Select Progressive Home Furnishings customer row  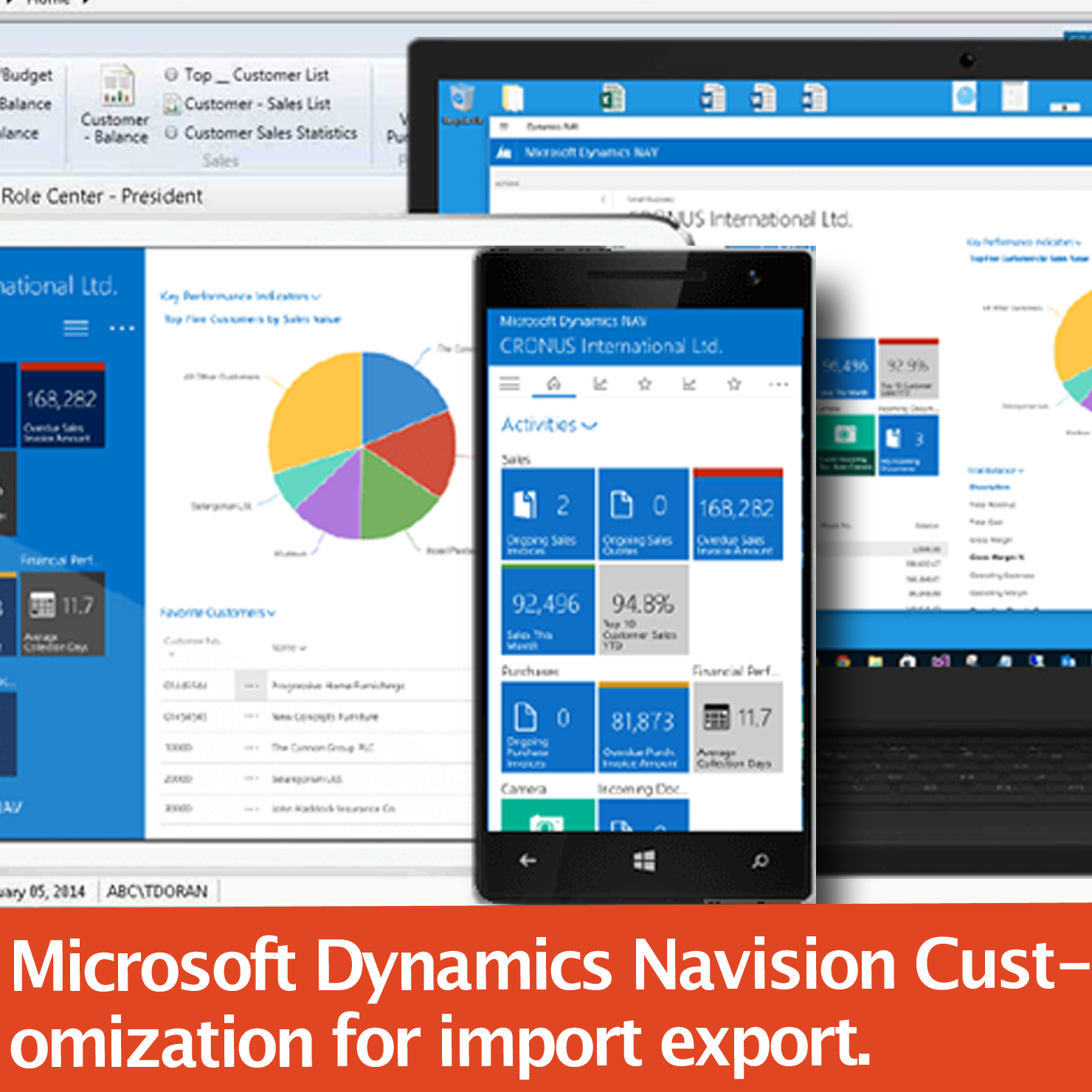tap(317, 685)
